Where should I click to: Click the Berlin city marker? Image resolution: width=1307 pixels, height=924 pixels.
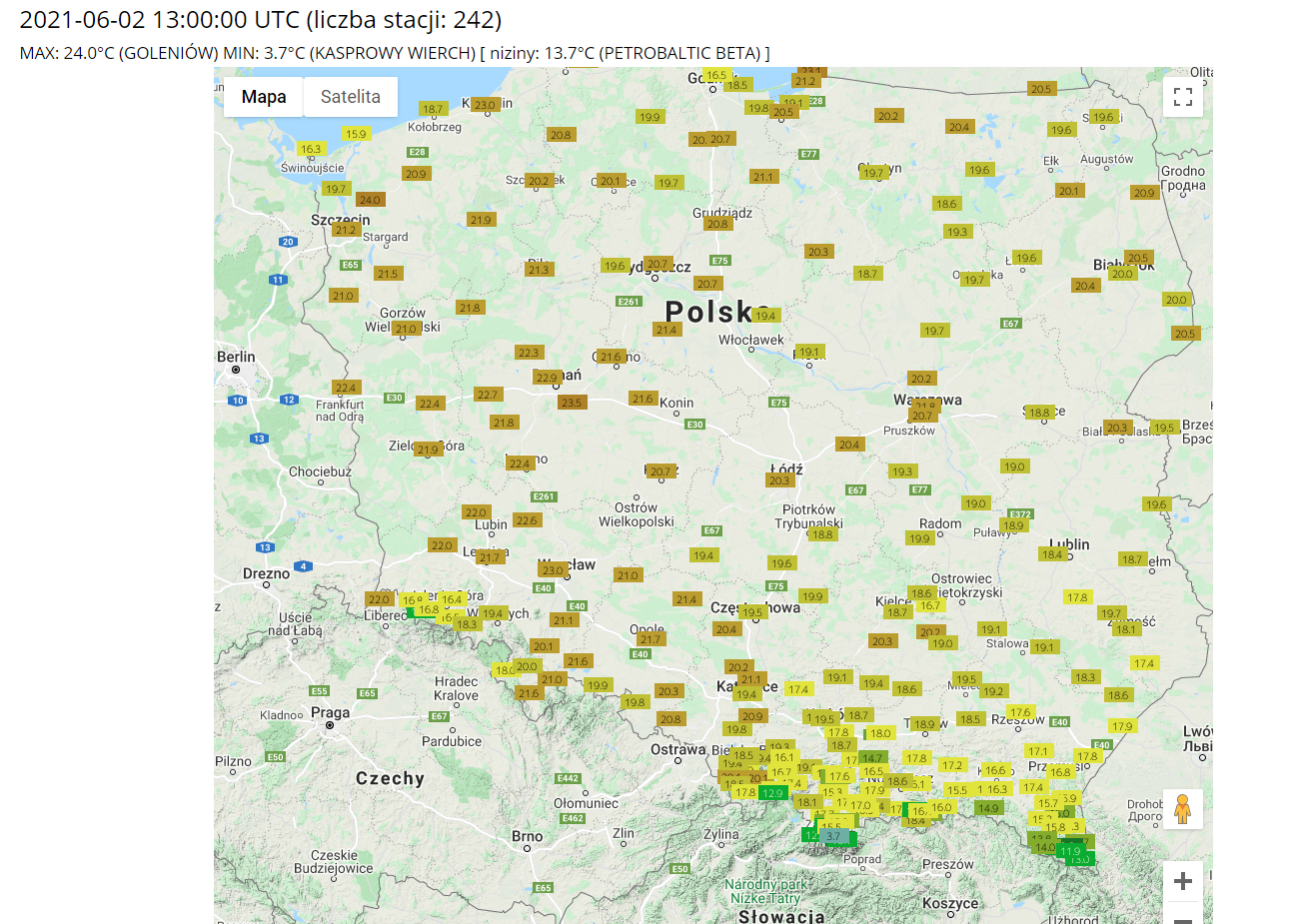click(x=236, y=370)
